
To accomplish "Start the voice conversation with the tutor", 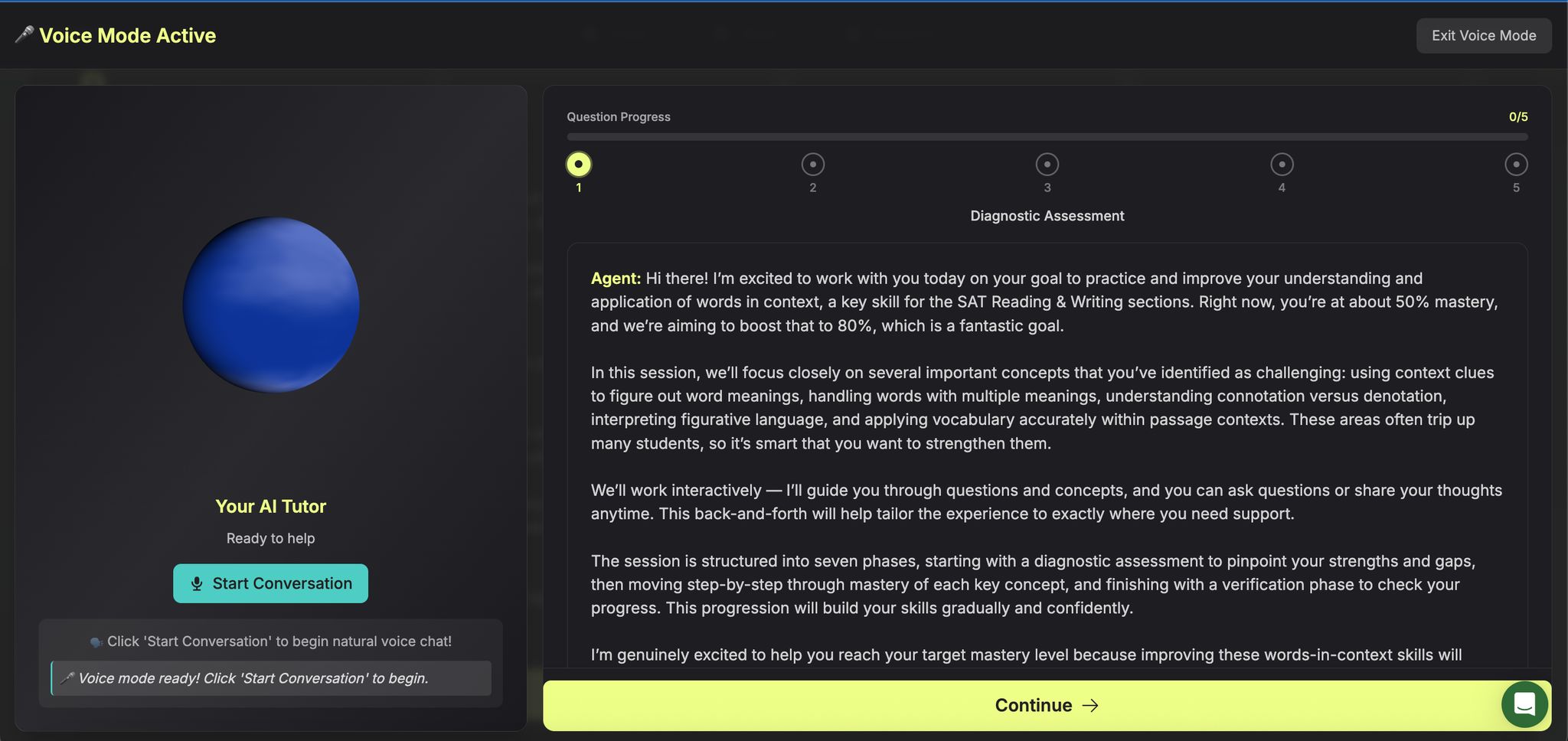I will (270, 583).
